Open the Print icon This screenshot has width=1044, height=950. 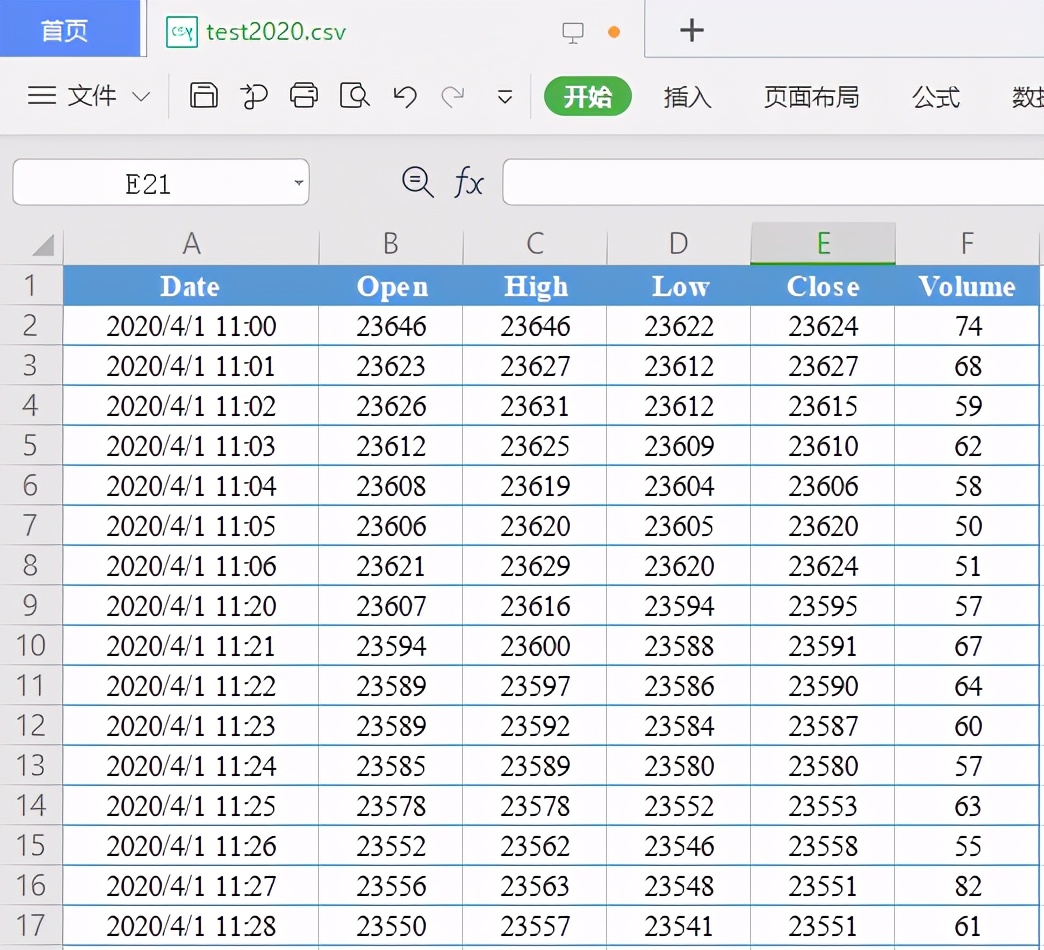point(304,96)
